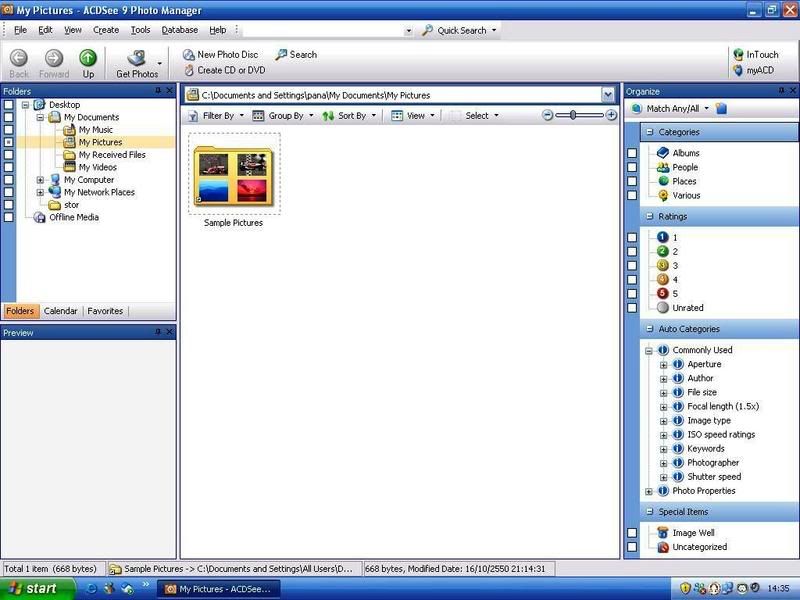The height and width of the screenshot is (600, 800).
Task: Switch to the Favorites tab
Action: (x=105, y=311)
